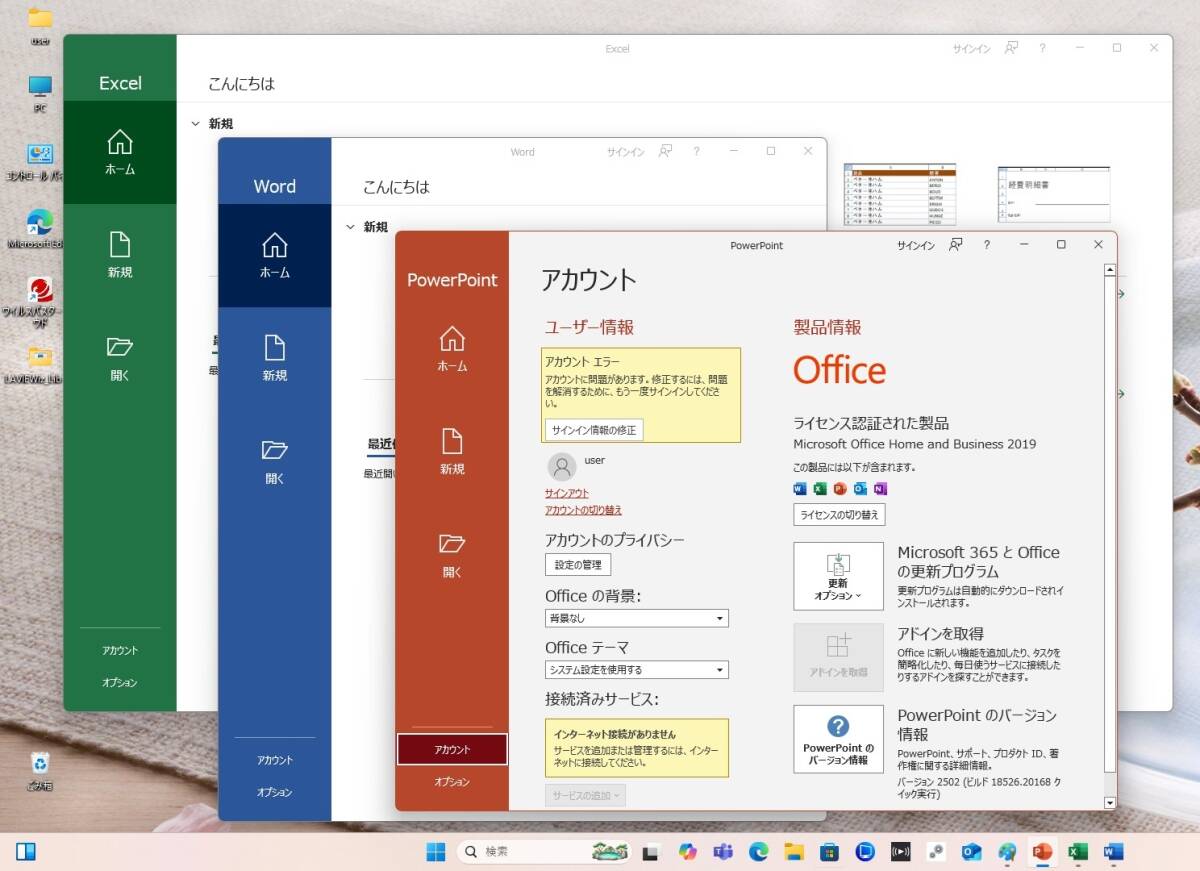
Task: Open Account in the Word sidebar
Action: point(274,760)
